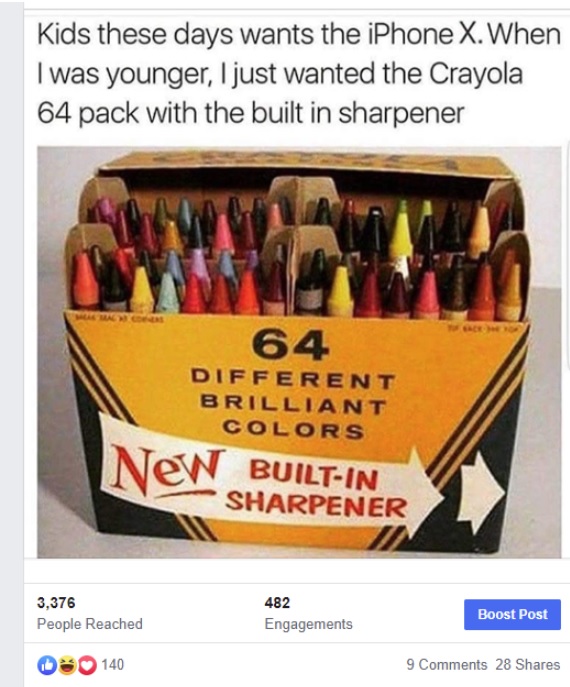The width and height of the screenshot is (570, 687).
Task: Click the large 64 on the box
Action: [290, 346]
